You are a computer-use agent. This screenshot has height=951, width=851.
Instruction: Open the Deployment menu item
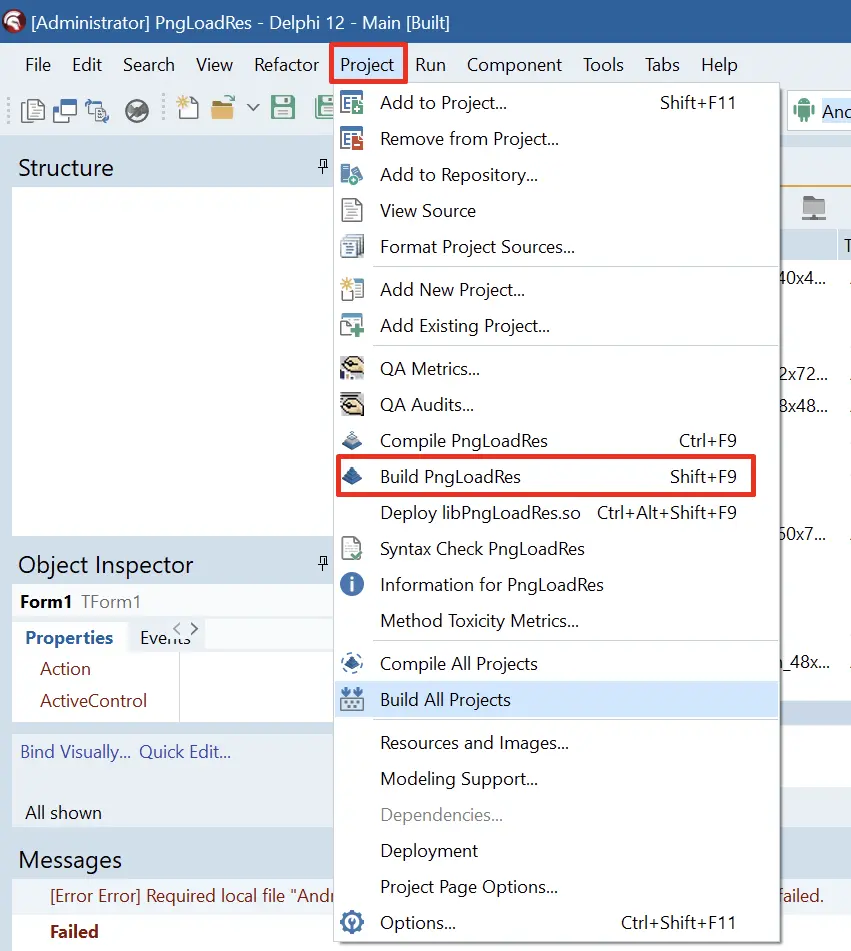pyautogui.click(x=556, y=850)
